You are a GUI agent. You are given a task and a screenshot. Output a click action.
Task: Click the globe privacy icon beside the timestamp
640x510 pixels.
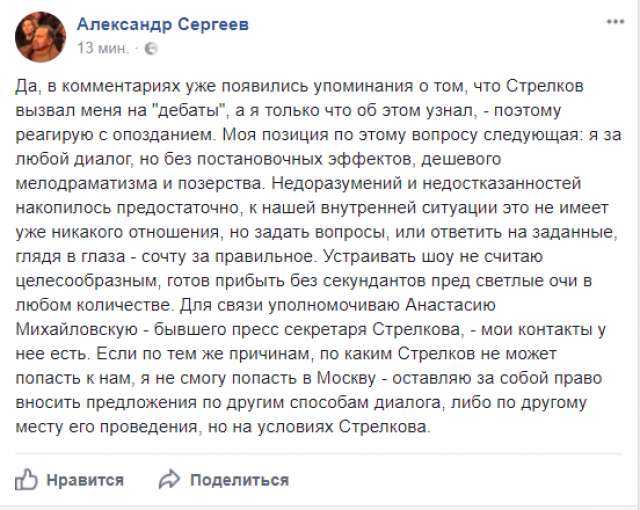(151, 47)
